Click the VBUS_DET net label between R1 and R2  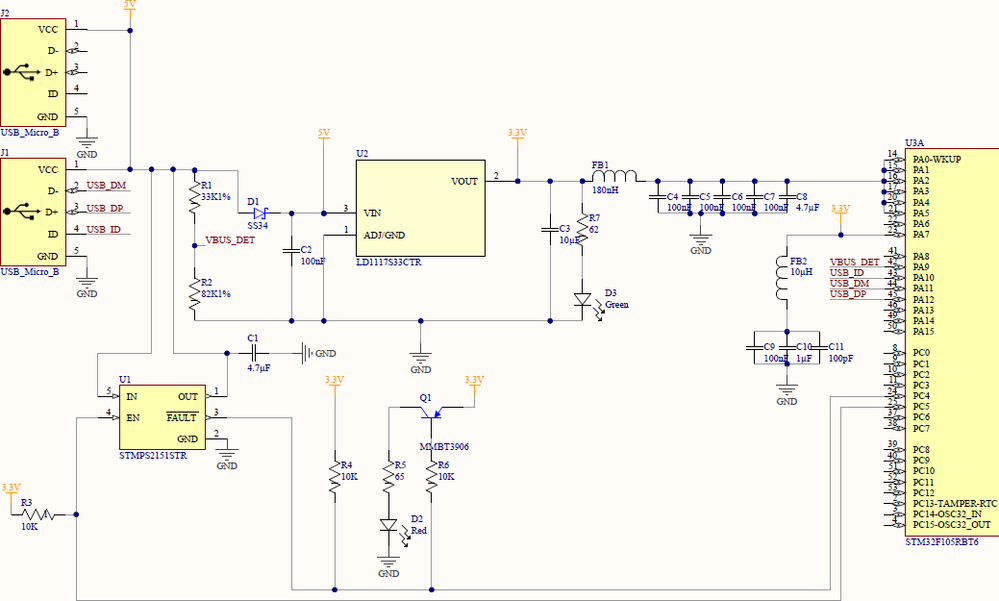click(230, 240)
